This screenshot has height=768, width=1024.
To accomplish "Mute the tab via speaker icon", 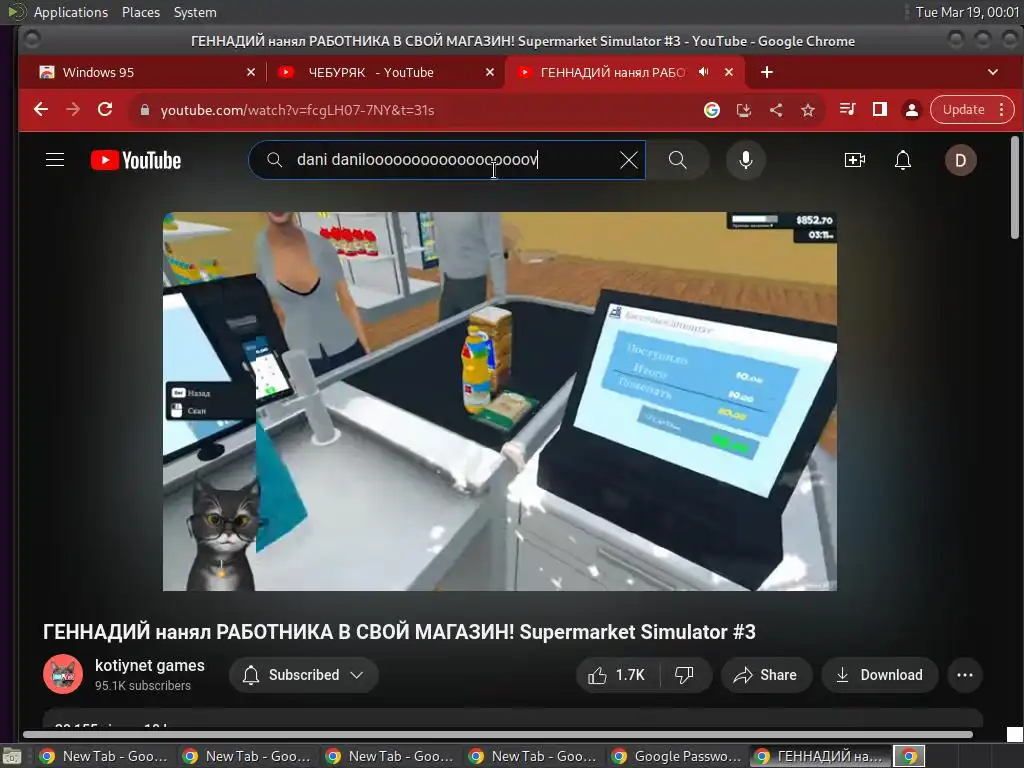I will pos(703,72).
